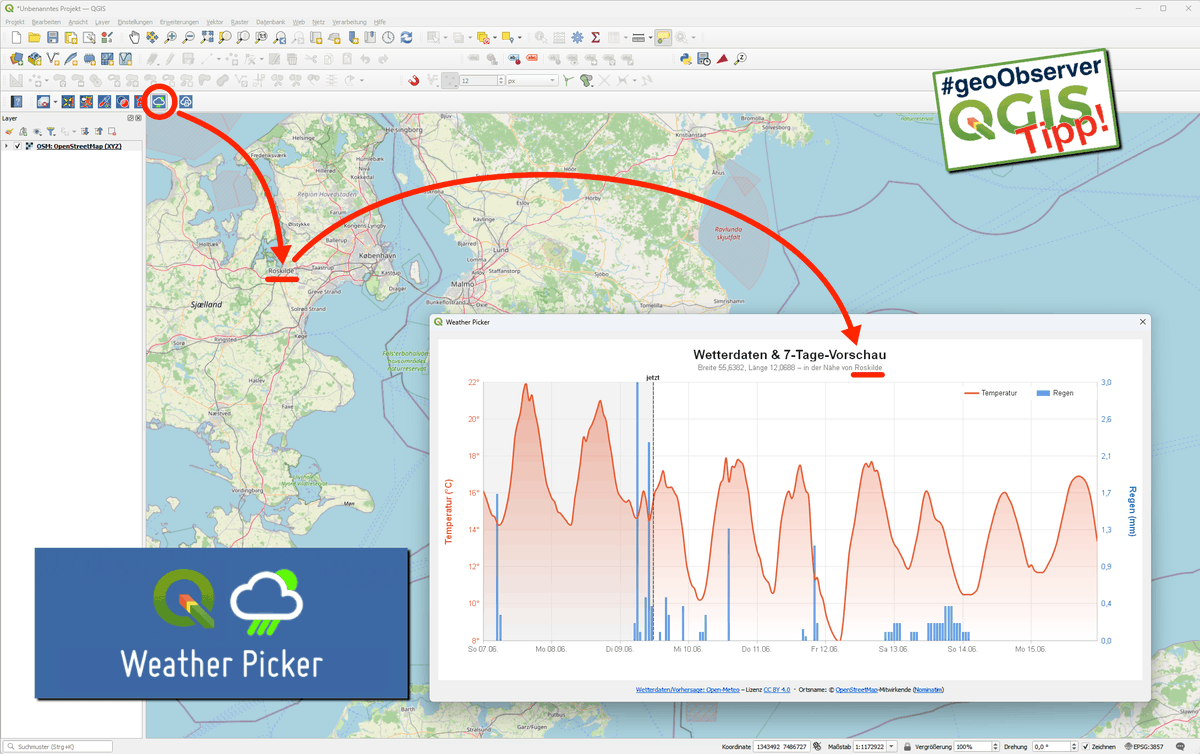Open the Bearbeiten menu
Viewport: 1200px width, 754px height.
click(x=46, y=21)
